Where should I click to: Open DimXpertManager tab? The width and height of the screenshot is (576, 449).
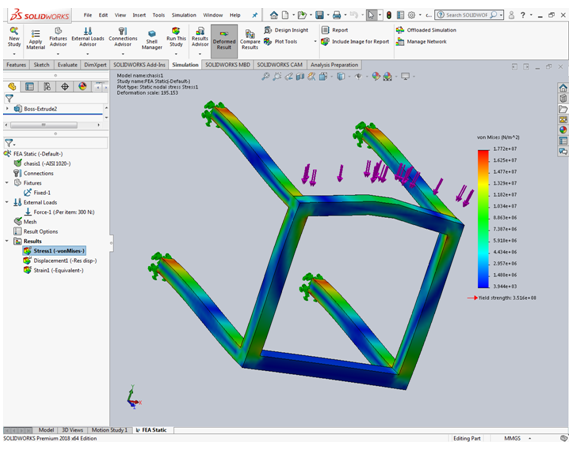click(x=65, y=87)
